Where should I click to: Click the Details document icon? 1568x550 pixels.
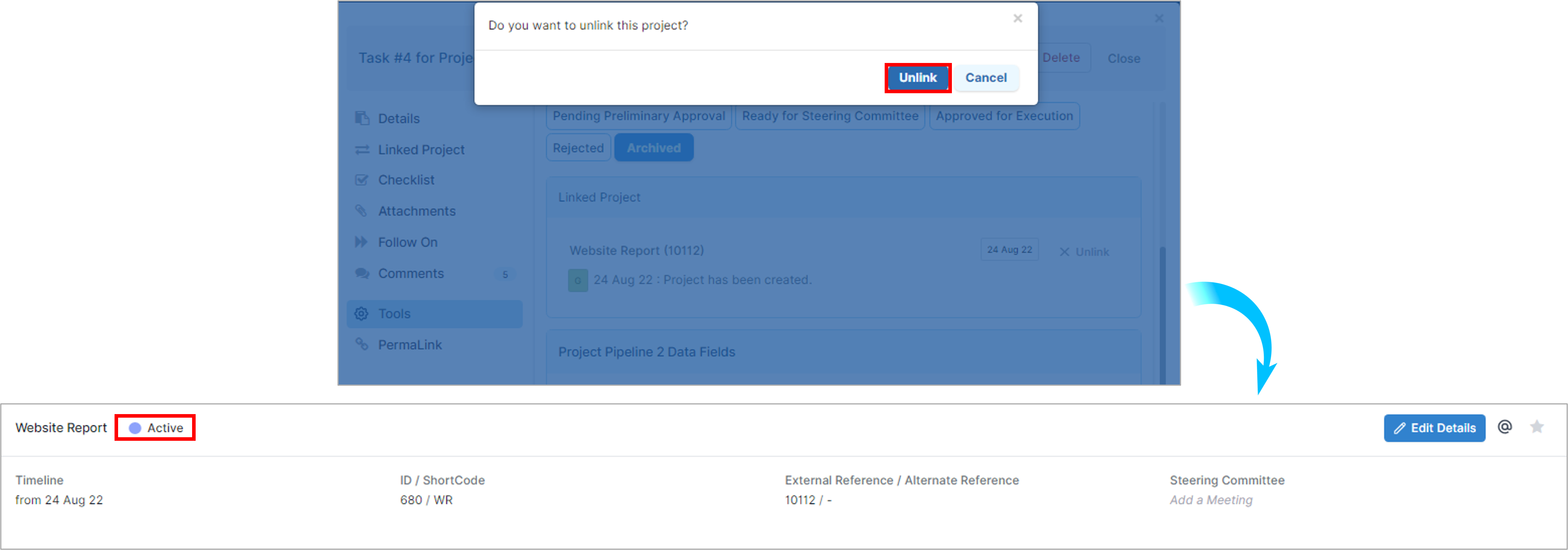click(x=362, y=117)
